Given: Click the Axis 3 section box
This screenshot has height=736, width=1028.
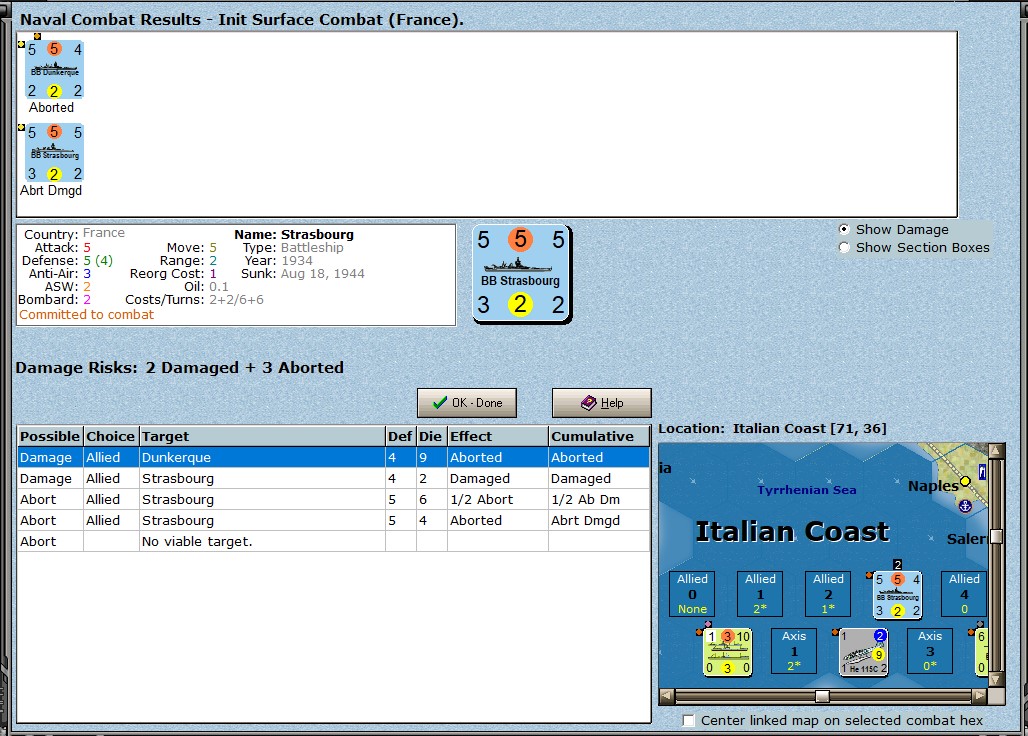Looking at the screenshot, I should [x=930, y=651].
